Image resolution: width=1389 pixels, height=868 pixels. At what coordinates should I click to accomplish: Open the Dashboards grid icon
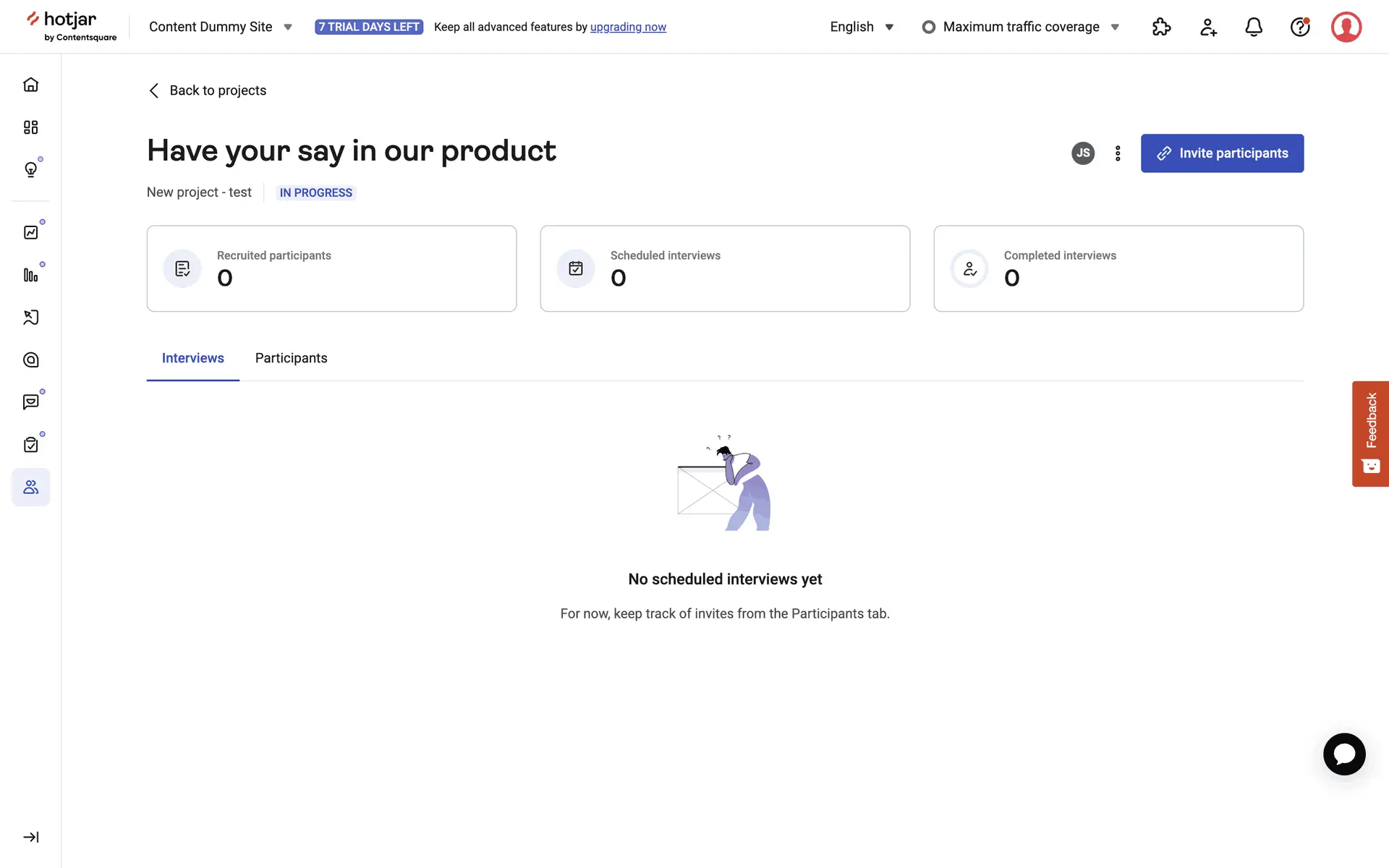(30, 127)
